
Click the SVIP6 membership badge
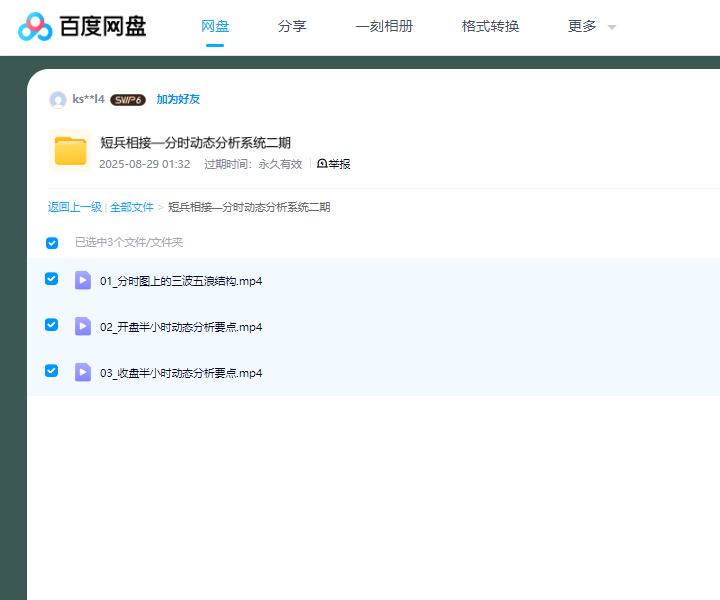[128, 100]
